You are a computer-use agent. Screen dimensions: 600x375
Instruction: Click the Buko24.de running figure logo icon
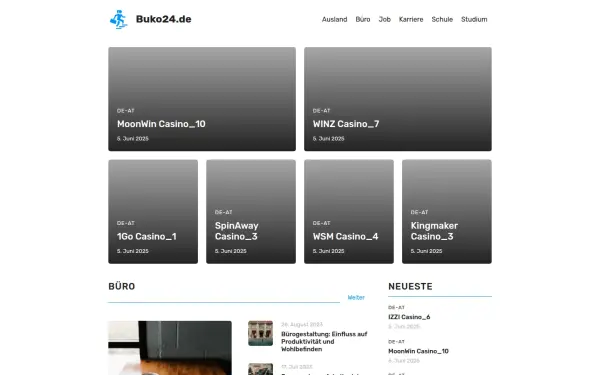119,19
